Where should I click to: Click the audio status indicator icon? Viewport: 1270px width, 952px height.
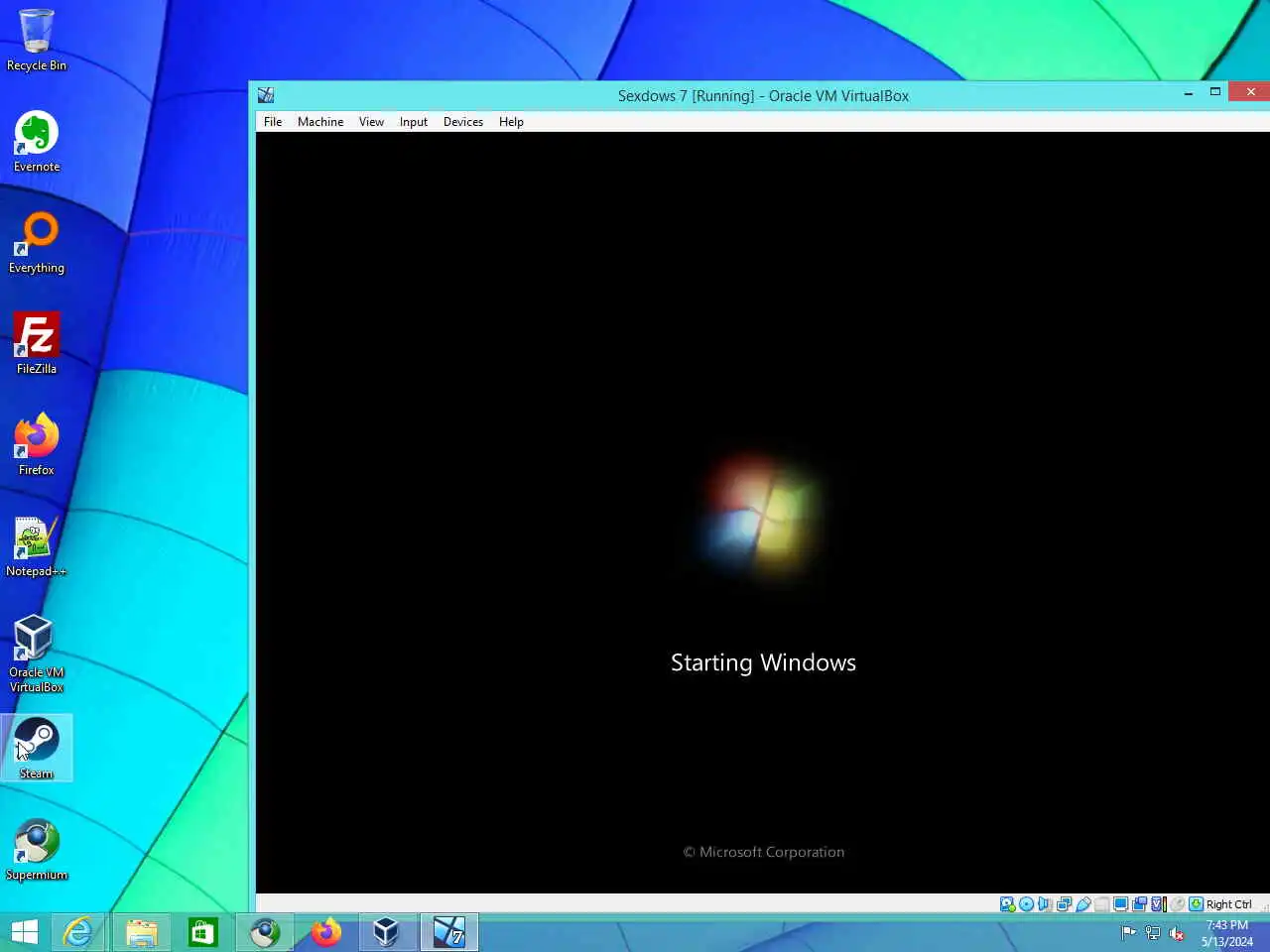pyautogui.click(x=1045, y=904)
